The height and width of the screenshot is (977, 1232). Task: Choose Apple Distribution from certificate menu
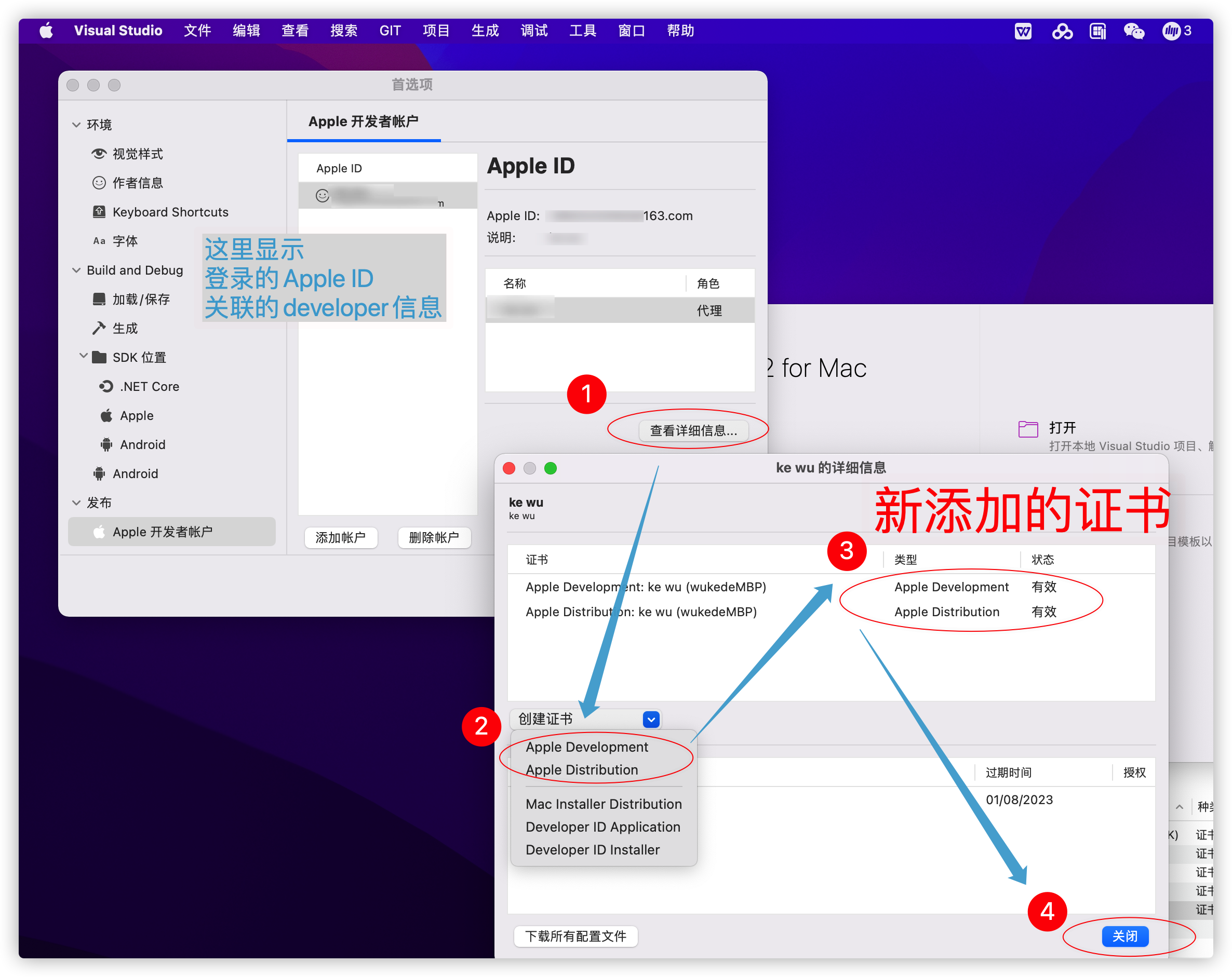(x=581, y=770)
